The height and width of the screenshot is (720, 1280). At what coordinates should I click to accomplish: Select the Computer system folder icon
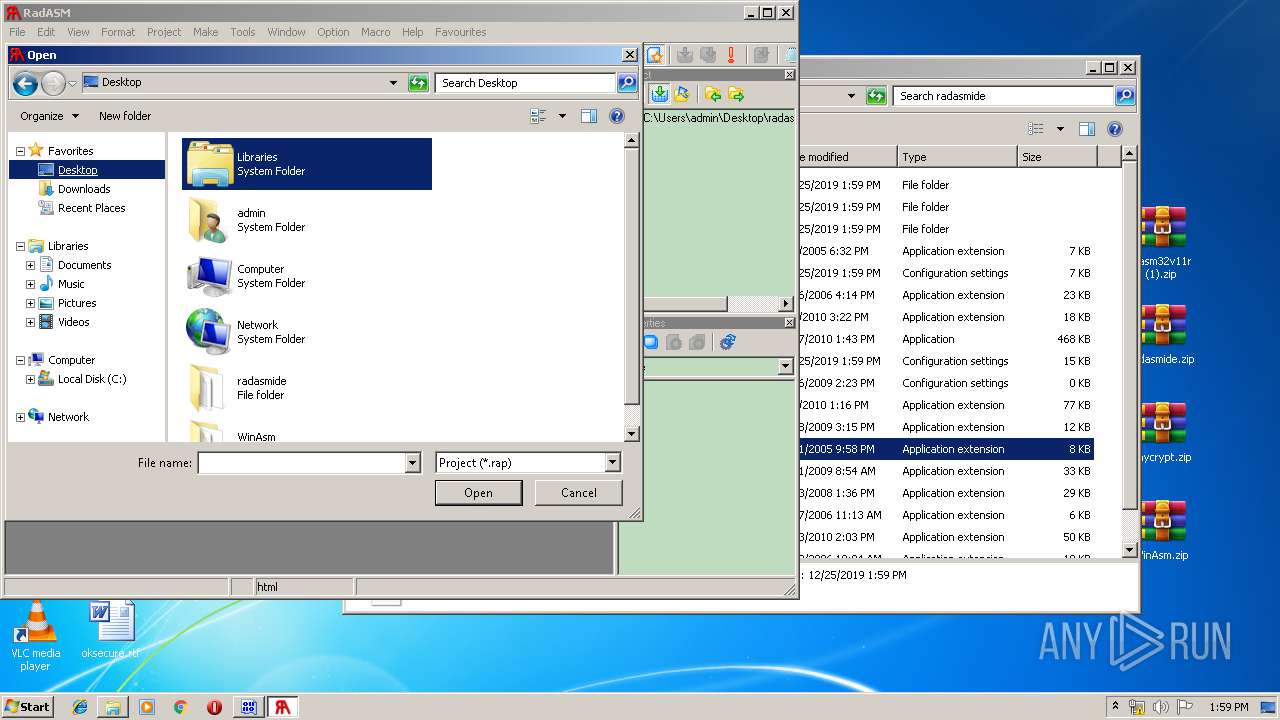[x=210, y=276]
